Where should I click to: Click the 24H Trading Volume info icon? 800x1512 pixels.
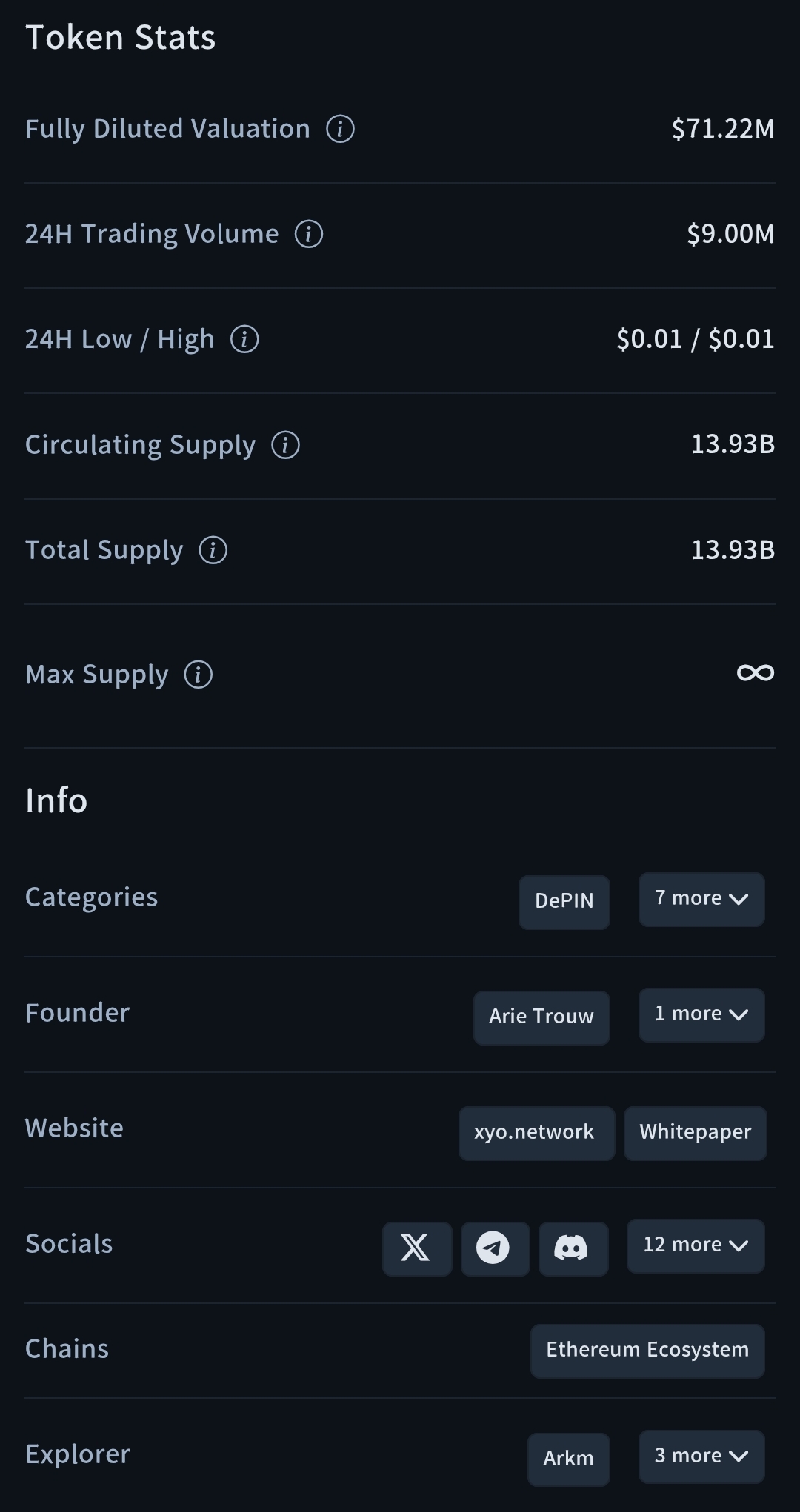[309, 234]
